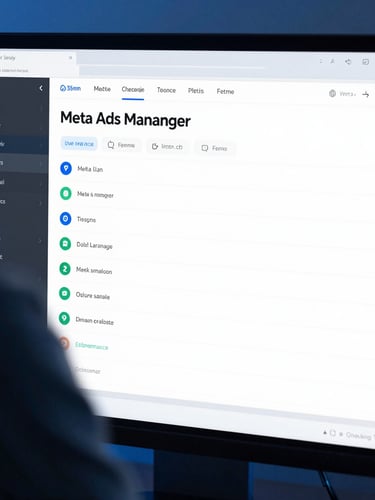
Task: Switch to the Toonce tab
Action: point(166,90)
